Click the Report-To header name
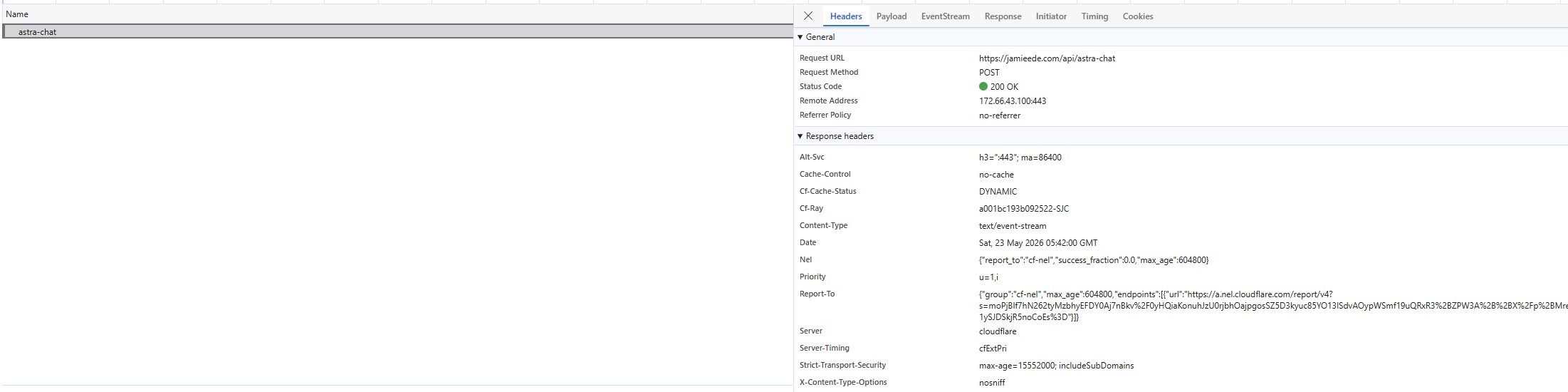The height and width of the screenshot is (392, 1568). (x=817, y=294)
